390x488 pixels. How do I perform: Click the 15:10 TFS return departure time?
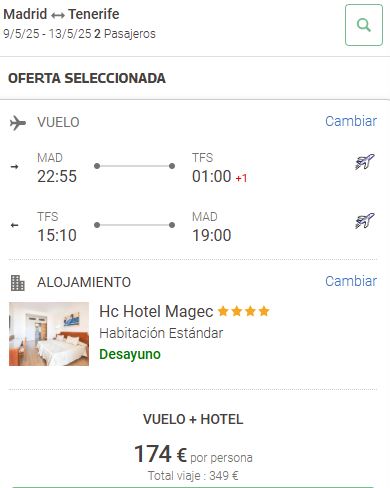tap(57, 235)
